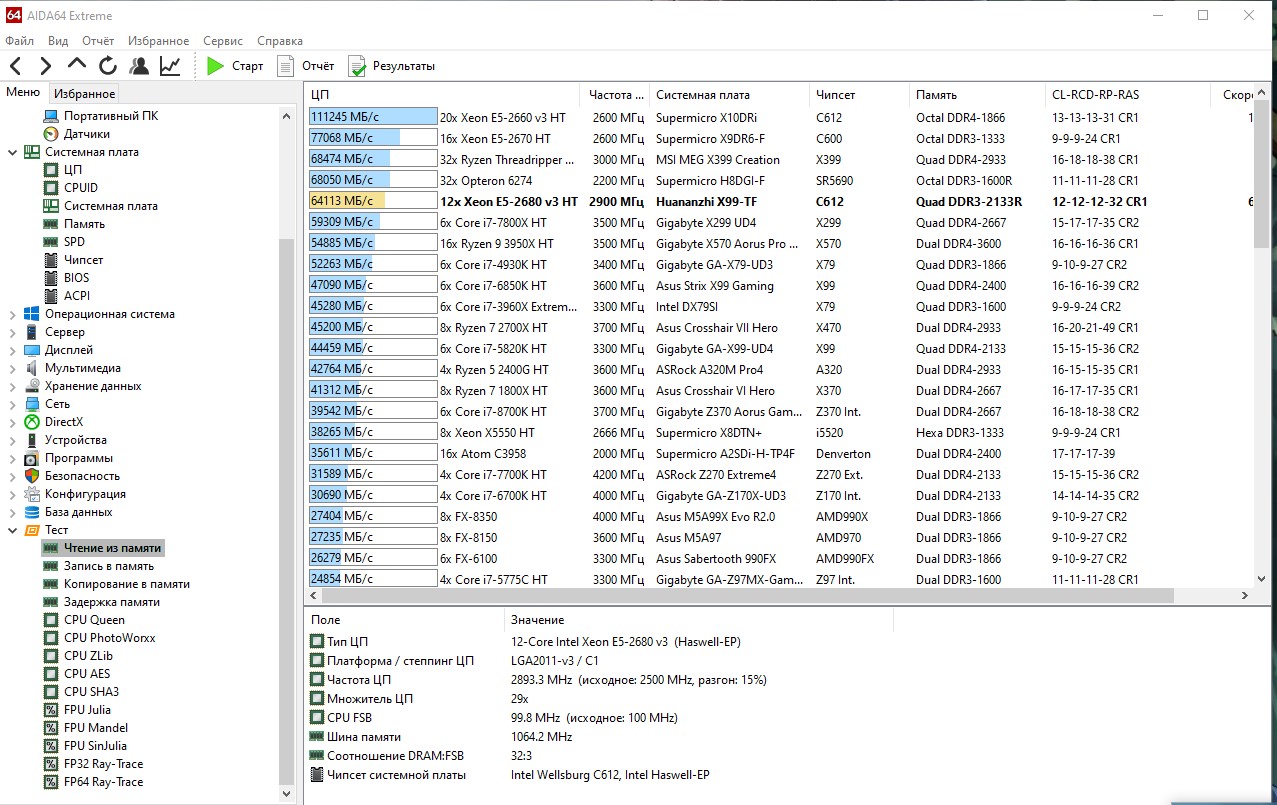This screenshot has height=805, width=1277.
Task: Click the 24854 МБ/с result bar
Action: point(373,579)
